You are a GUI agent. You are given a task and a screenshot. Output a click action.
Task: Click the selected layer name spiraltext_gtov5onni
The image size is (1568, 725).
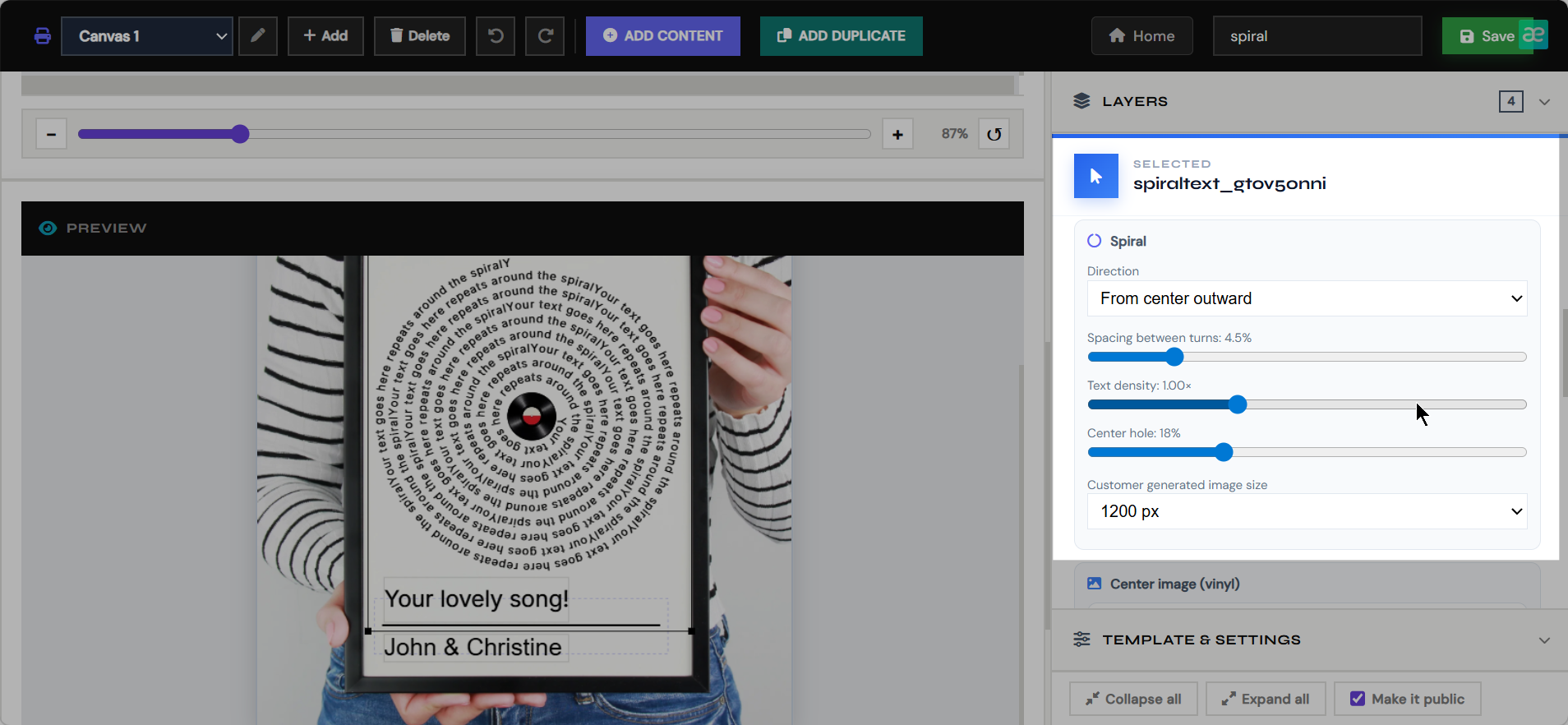pos(1229,184)
